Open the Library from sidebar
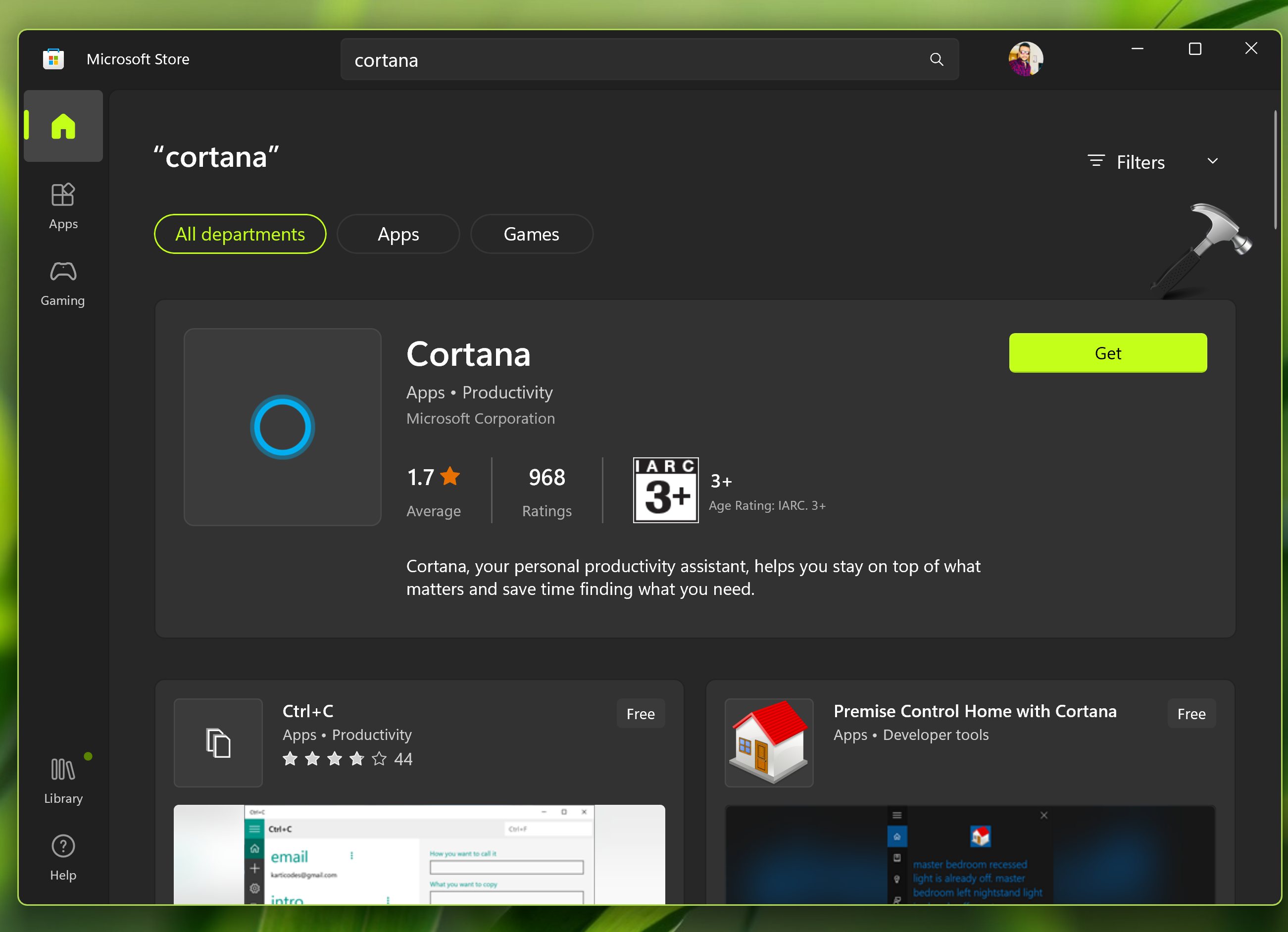The image size is (1288, 932). pyautogui.click(x=63, y=781)
